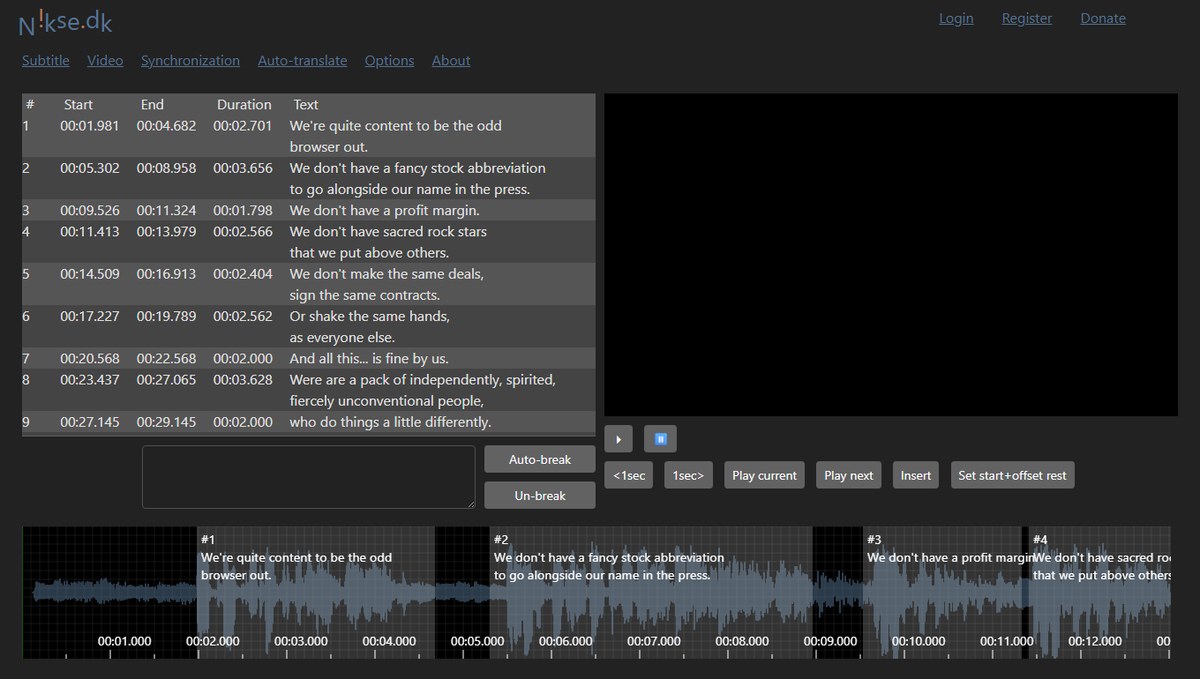The height and width of the screenshot is (679, 1200).
Task: Click the subtitle text edit box
Action: tap(309, 477)
